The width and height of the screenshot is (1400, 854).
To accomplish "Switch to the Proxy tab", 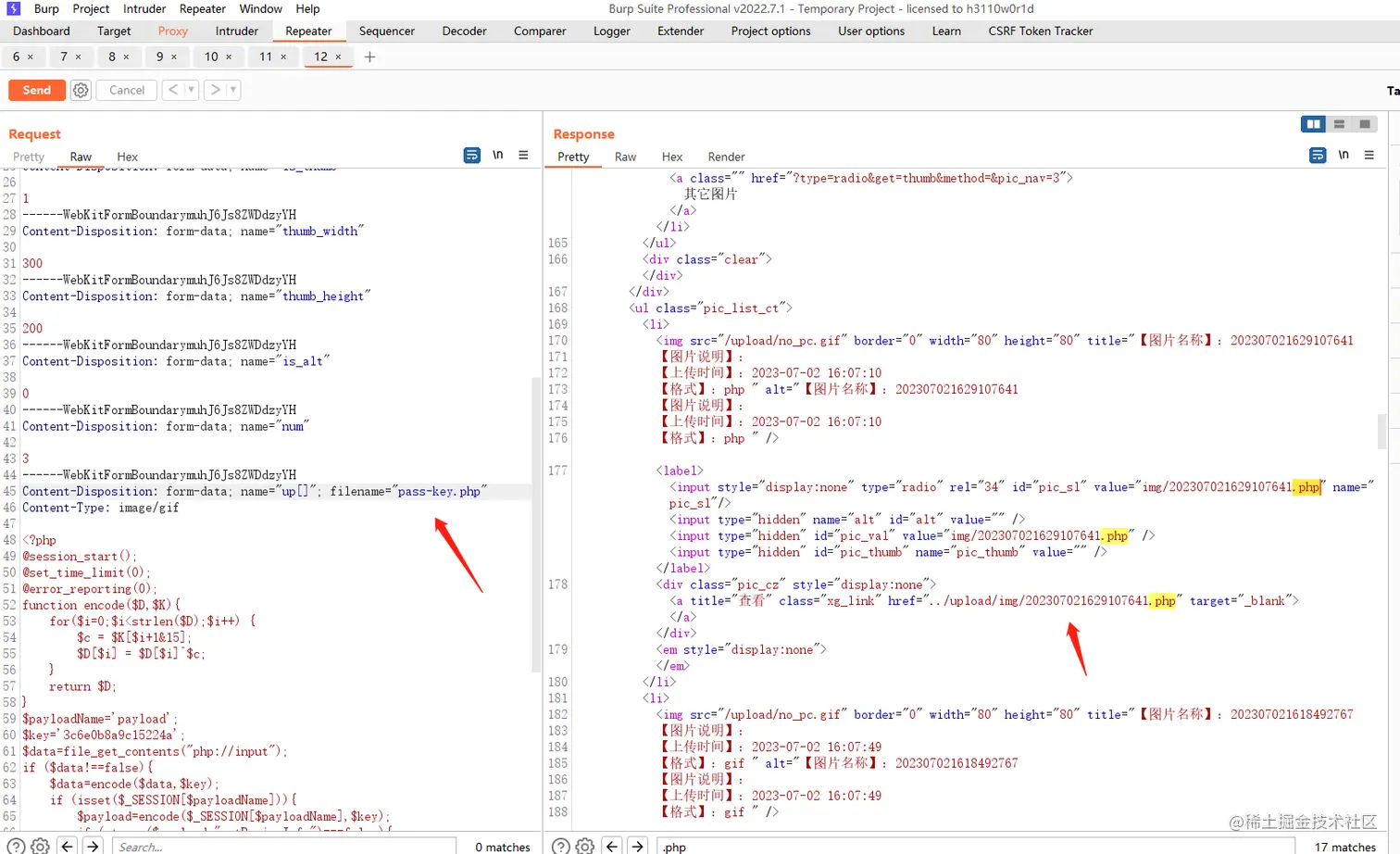I will click(x=173, y=31).
